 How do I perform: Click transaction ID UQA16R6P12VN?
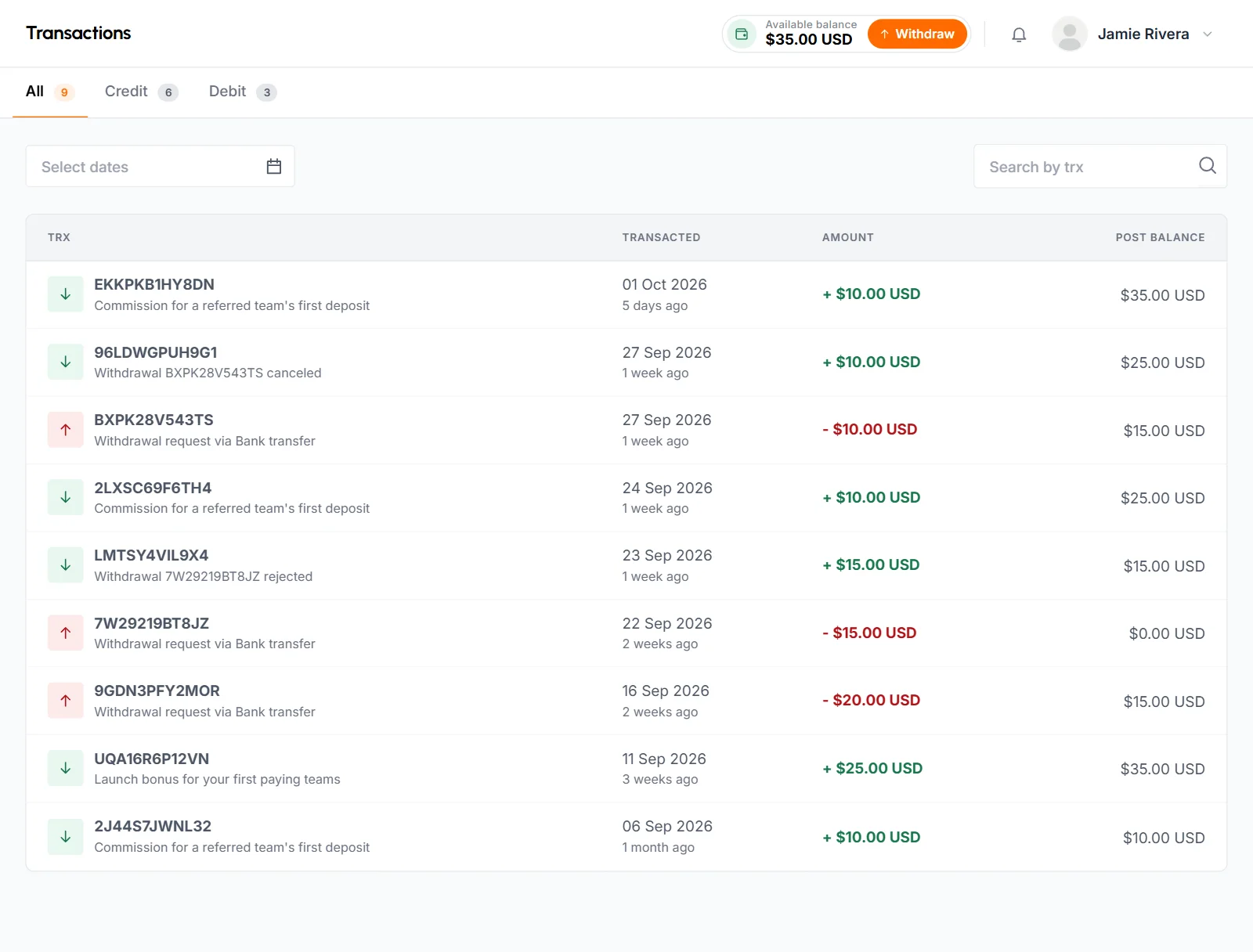[152, 759]
